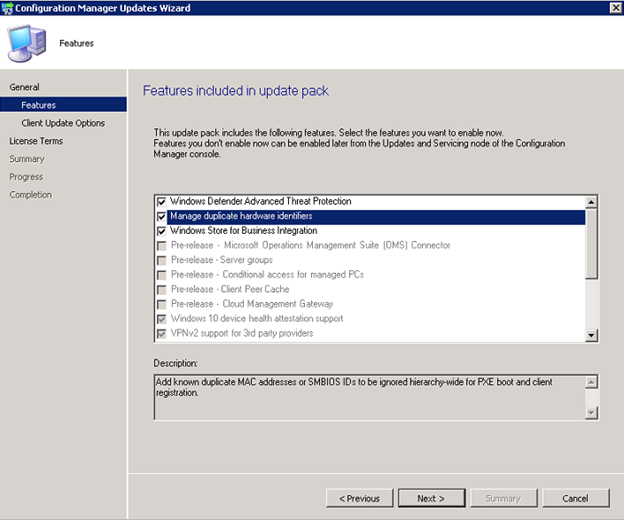Toggle Windows 10 device health attestation checkbox

click(x=161, y=319)
